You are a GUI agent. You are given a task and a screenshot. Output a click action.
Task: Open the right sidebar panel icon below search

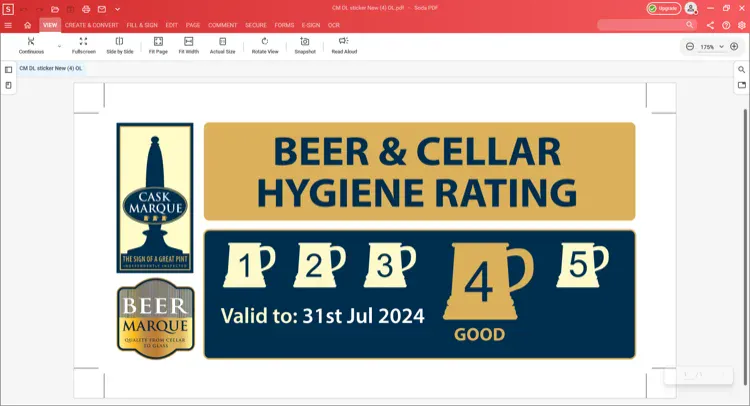pos(741,85)
